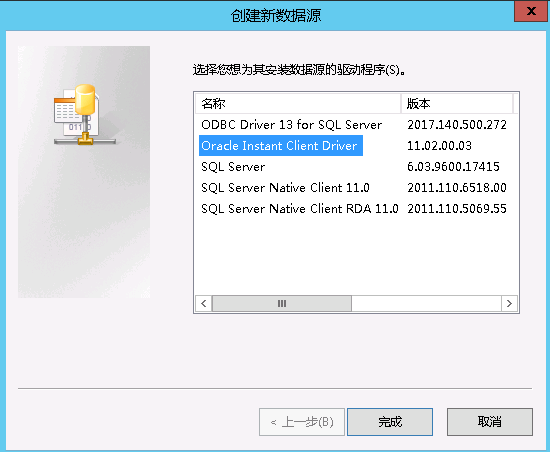
Task: Select the plain SQL Server driver
Action: pyautogui.click(x=233, y=167)
